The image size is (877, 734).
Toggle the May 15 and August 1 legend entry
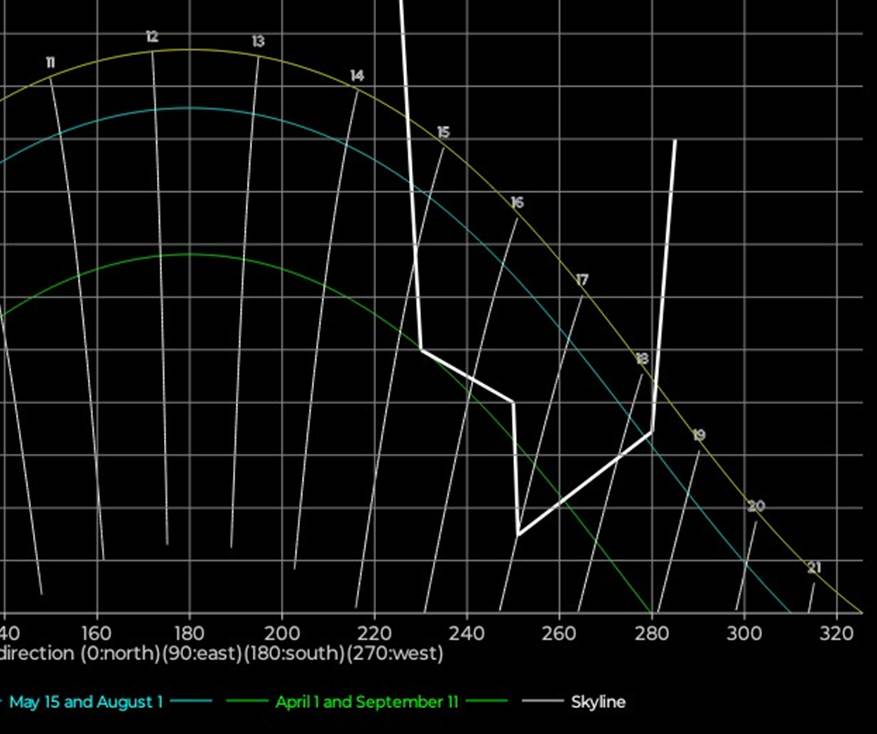click(x=85, y=702)
